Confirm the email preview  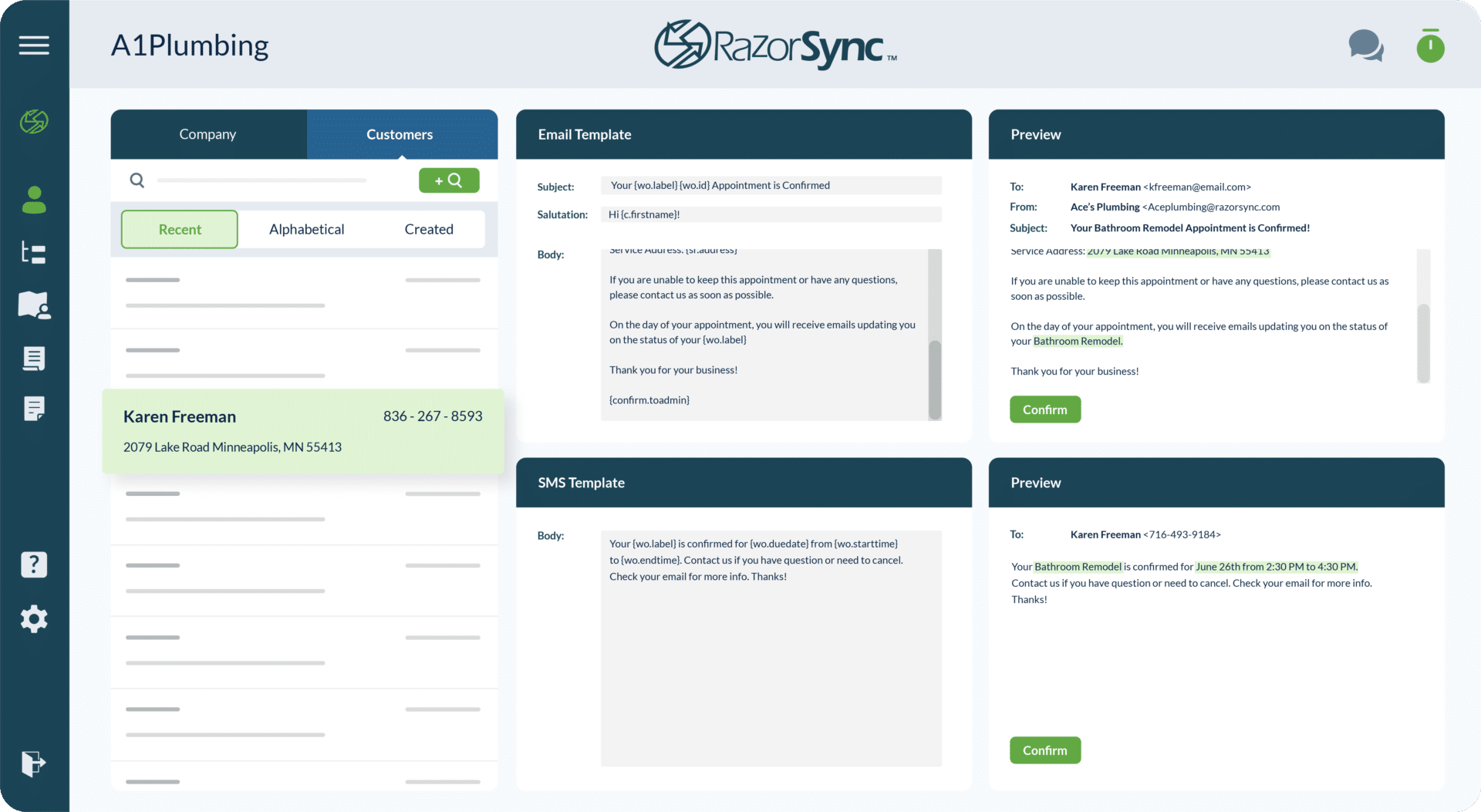pos(1045,409)
